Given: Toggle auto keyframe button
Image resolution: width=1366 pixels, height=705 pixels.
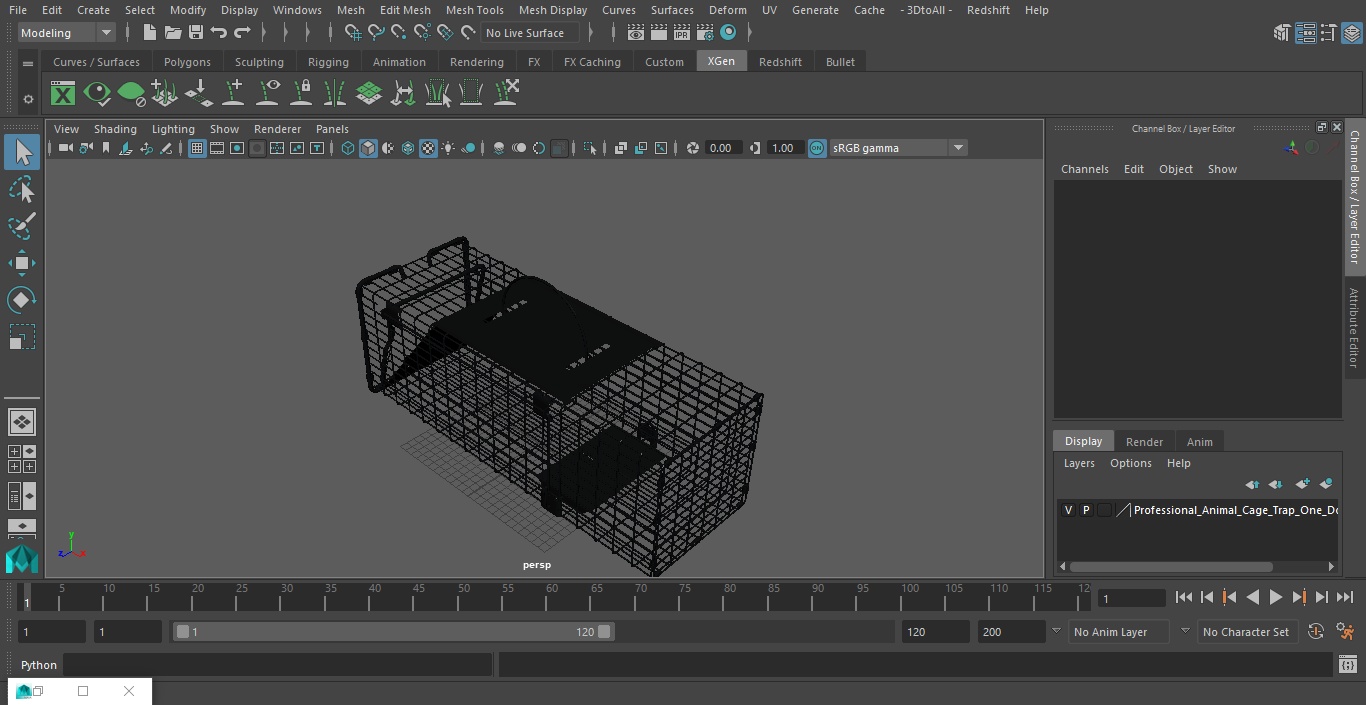Looking at the screenshot, I should [1316, 632].
